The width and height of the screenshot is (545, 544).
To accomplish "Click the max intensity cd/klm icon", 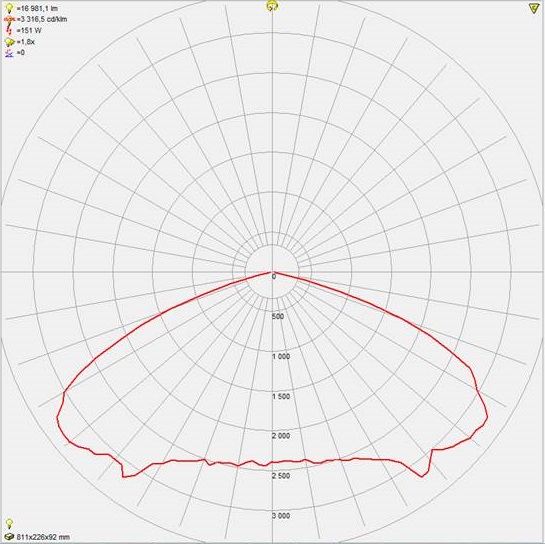I will [9, 19].
